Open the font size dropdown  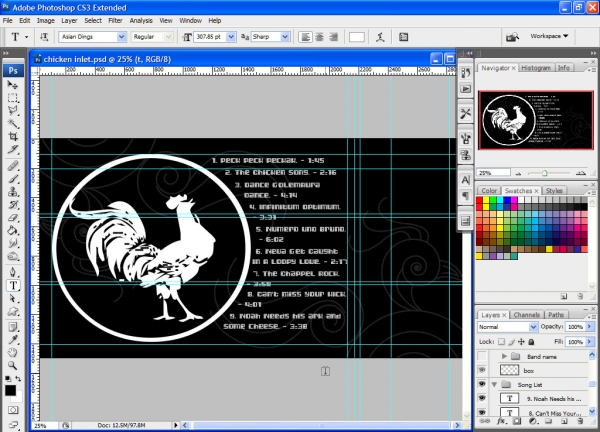point(231,37)
